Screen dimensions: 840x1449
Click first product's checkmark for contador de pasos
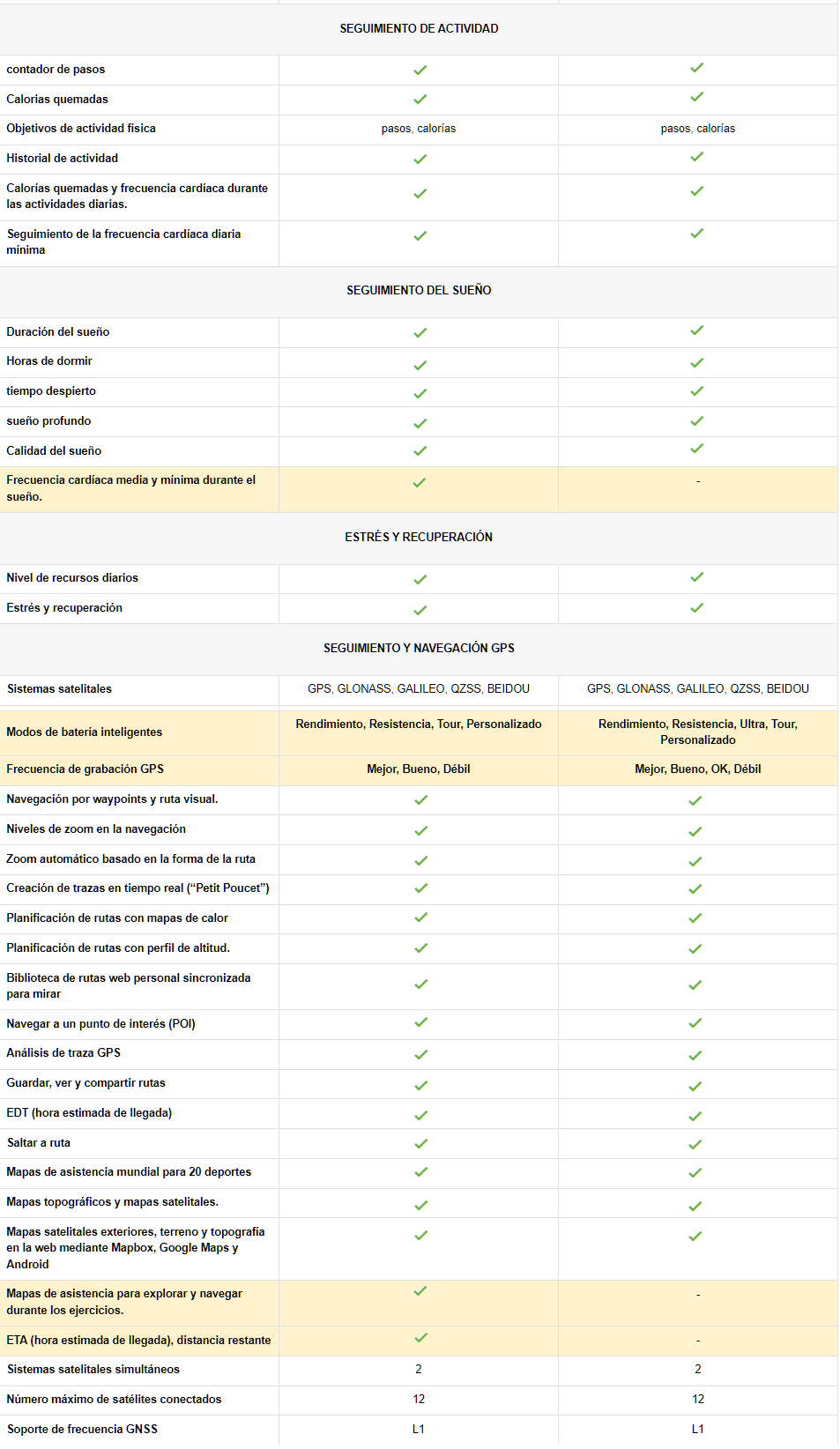pyautogui.click(x=420, y=70)
